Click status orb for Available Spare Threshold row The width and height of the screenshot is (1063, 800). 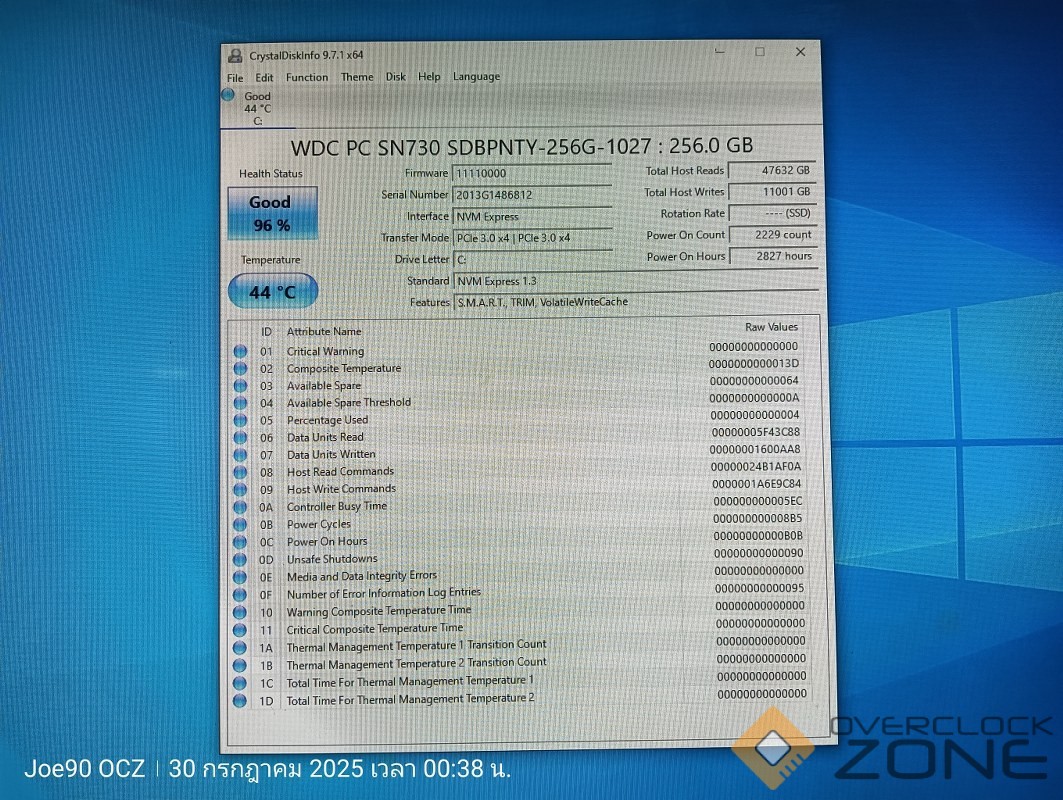click(240, 403)
